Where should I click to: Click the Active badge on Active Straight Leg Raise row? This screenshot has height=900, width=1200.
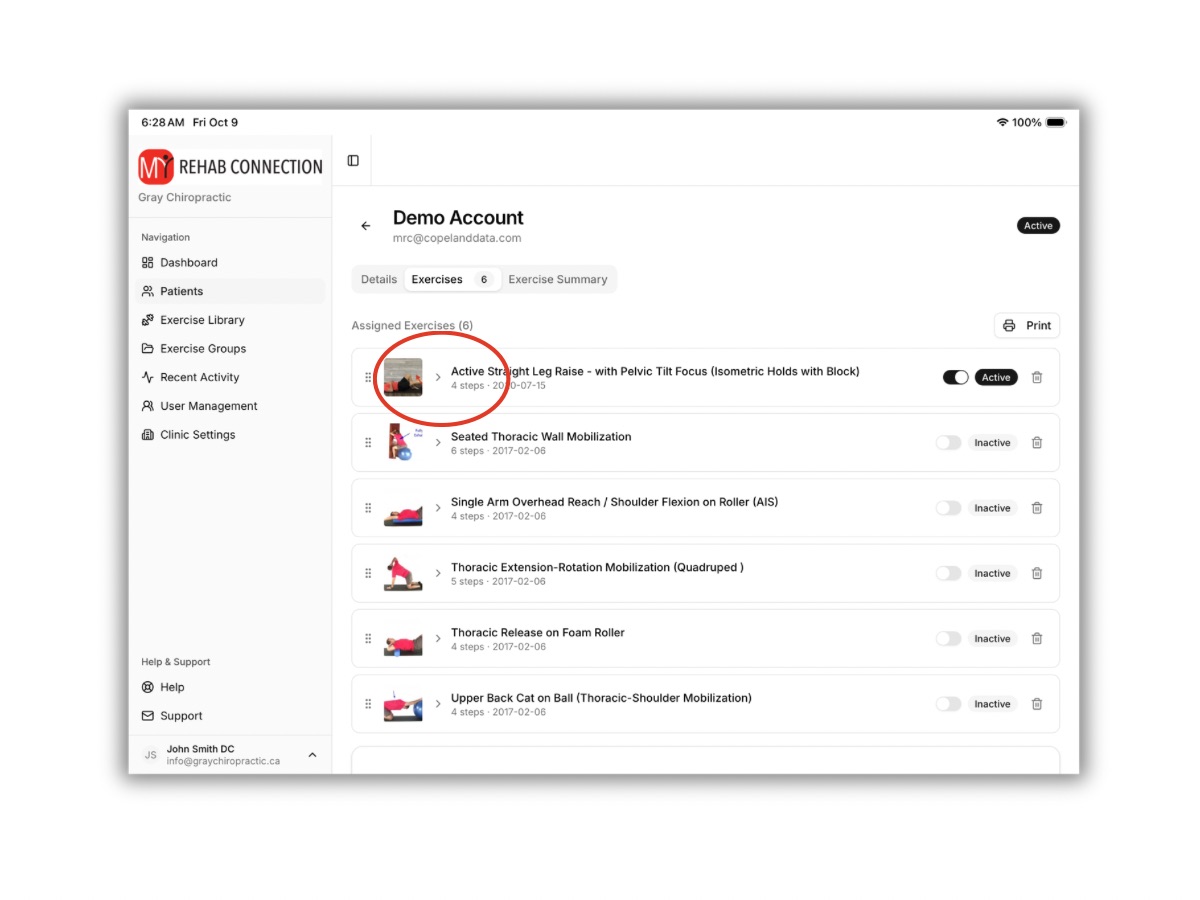click(x=996, y=378)
